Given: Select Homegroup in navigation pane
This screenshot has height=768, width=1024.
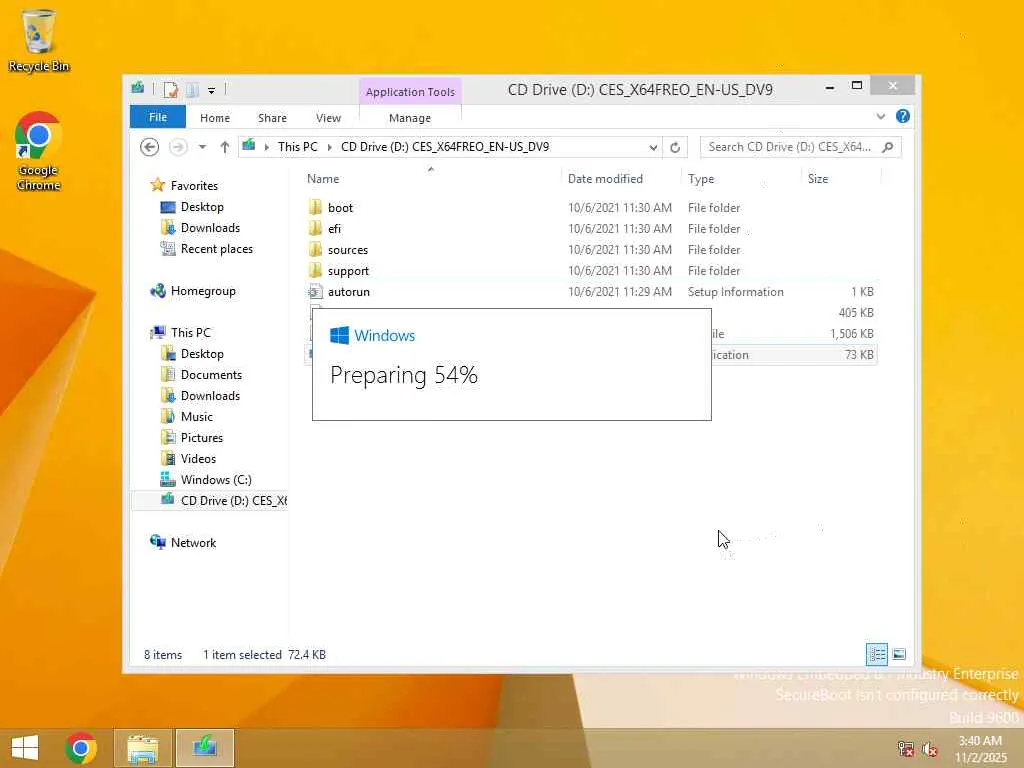Looking at the screenshot, I should click(202, 291).
